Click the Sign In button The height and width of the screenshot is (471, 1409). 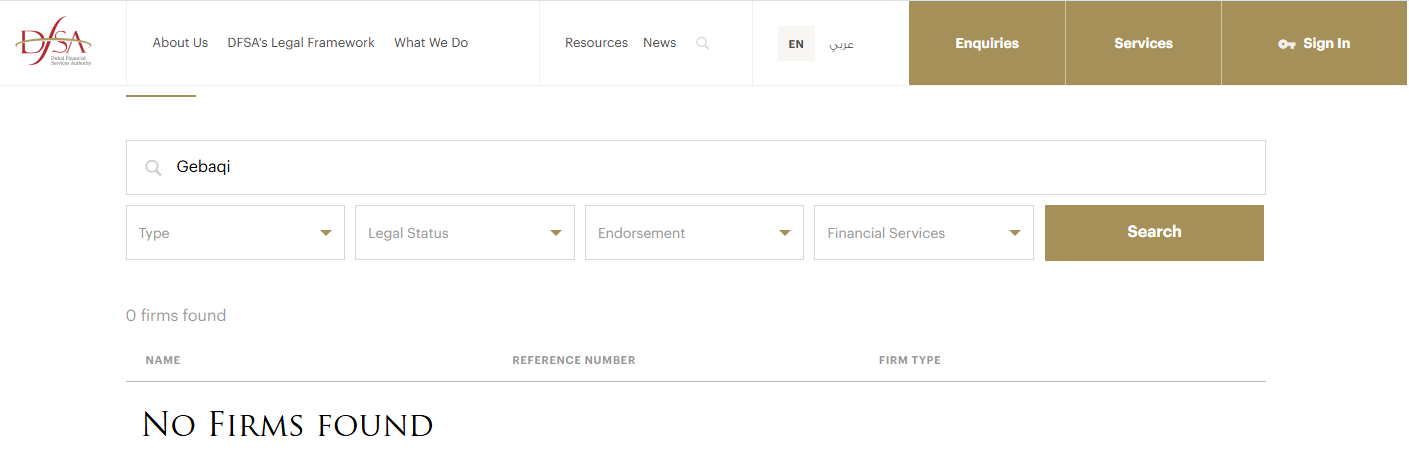[1314, 43]
